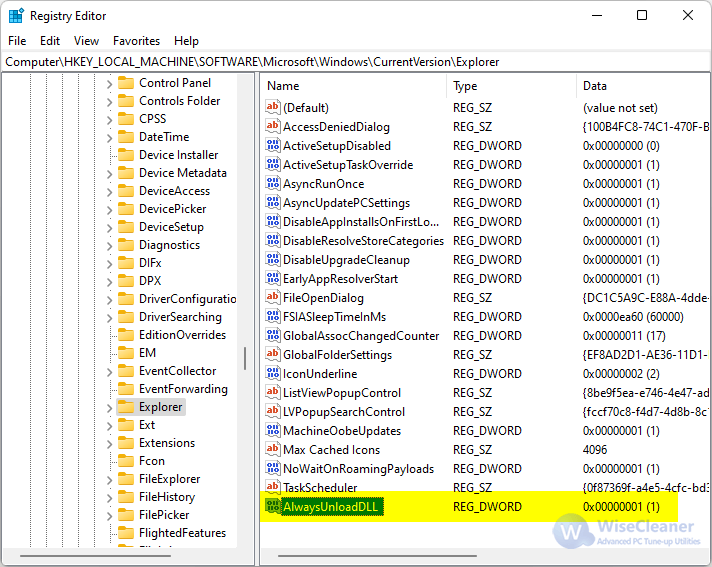
Task: Click the tree pane horizontal scrollbar
Action: [x=95, y=556]
